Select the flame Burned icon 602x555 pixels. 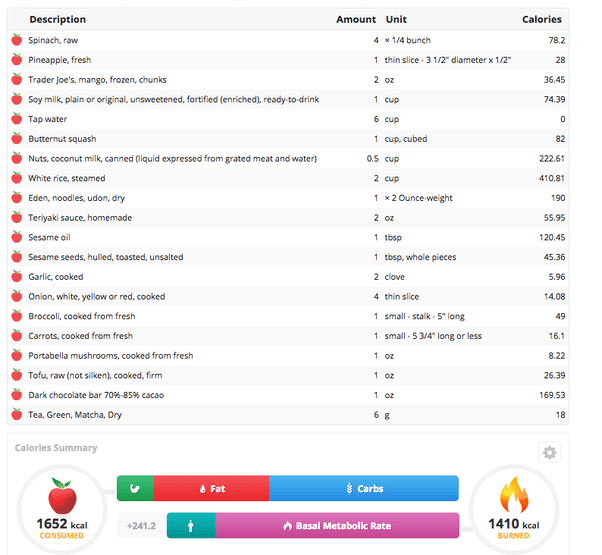click(x=514, y=495)
